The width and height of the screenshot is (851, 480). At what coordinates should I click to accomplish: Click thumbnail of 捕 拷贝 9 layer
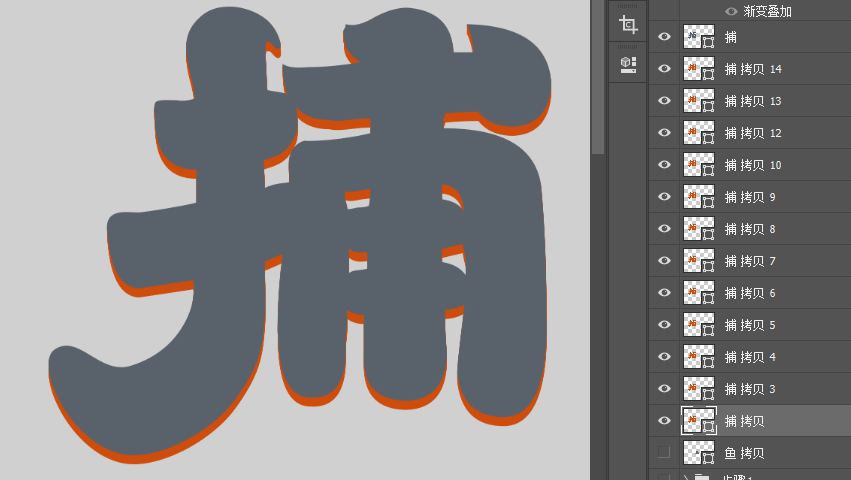tap(699, 197)
